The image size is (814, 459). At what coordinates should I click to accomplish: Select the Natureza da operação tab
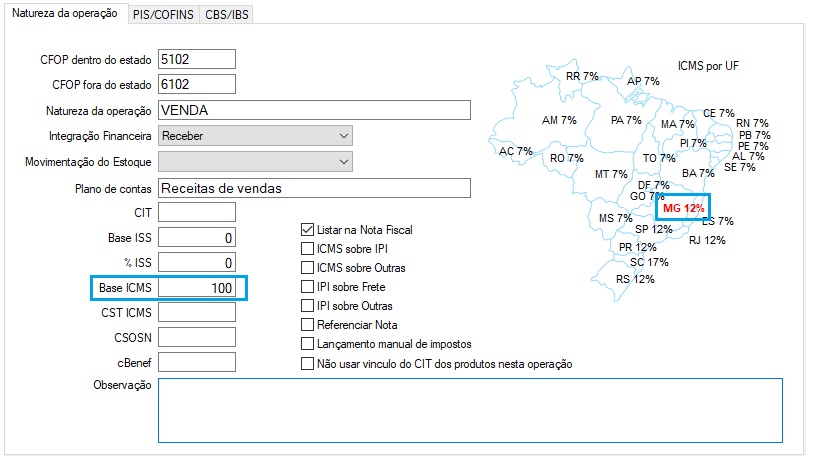click(66, 14)
